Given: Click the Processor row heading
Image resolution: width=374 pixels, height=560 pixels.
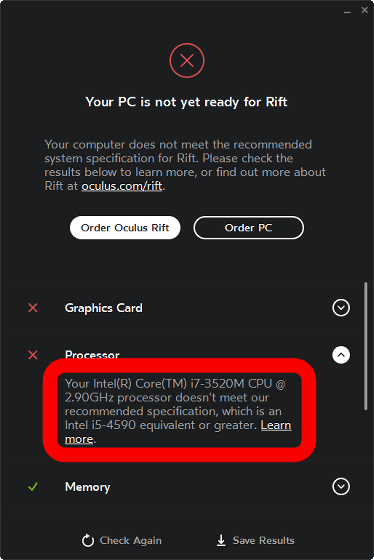Looking at the screenshot, I should (92, 354).
